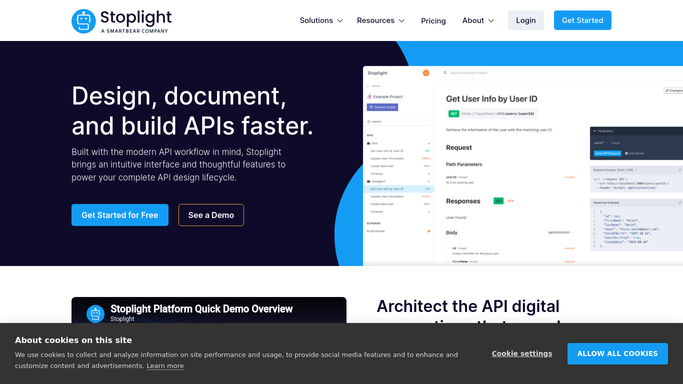Expand the Solutions dropdown menu
Image resolution: width=683 pixels, height=384 pixels.
click(x=321, y=20)
